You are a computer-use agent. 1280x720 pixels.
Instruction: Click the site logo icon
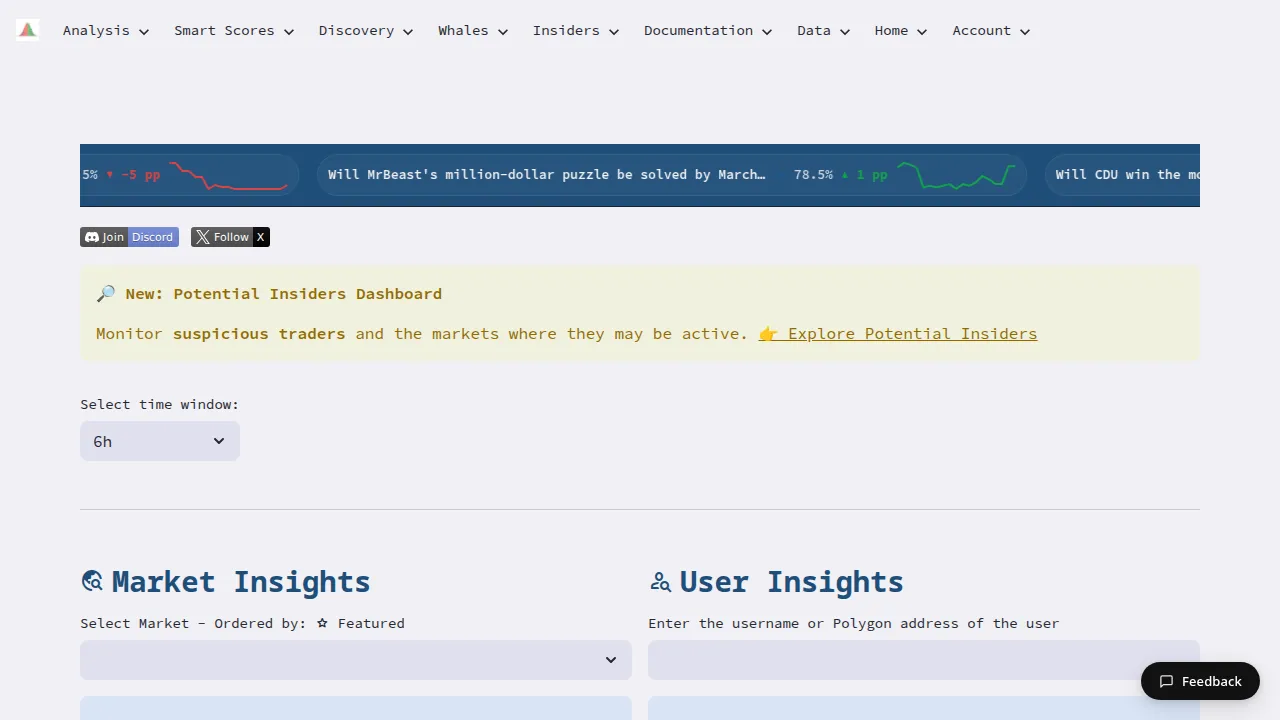28,30
